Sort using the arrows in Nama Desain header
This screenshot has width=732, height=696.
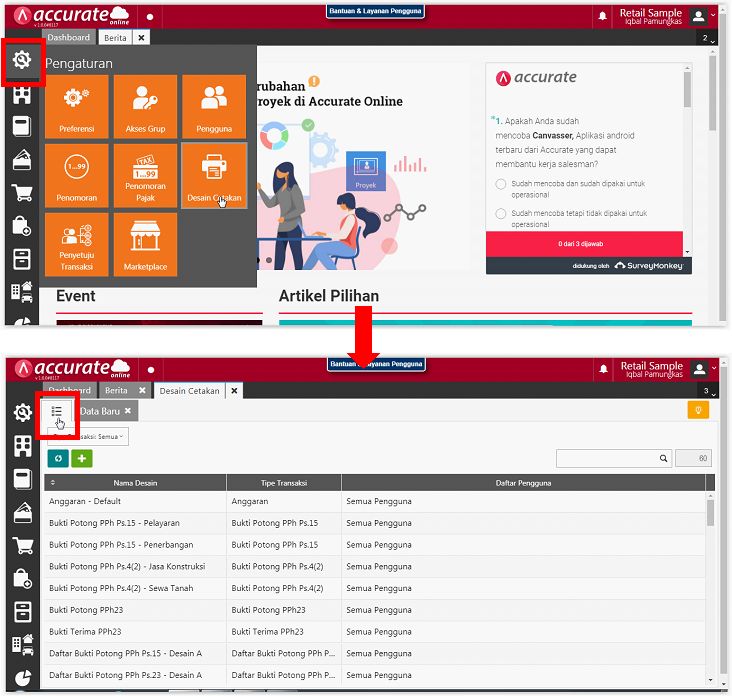click(53, 483)
